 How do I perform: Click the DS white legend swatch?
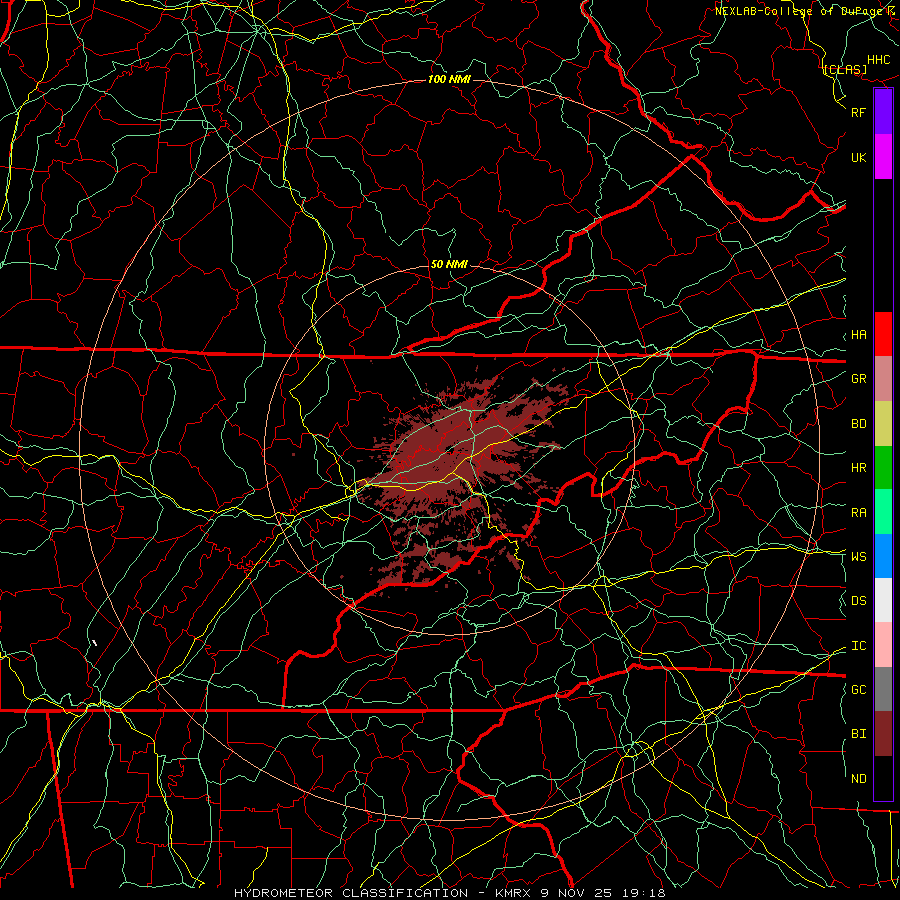883,600
